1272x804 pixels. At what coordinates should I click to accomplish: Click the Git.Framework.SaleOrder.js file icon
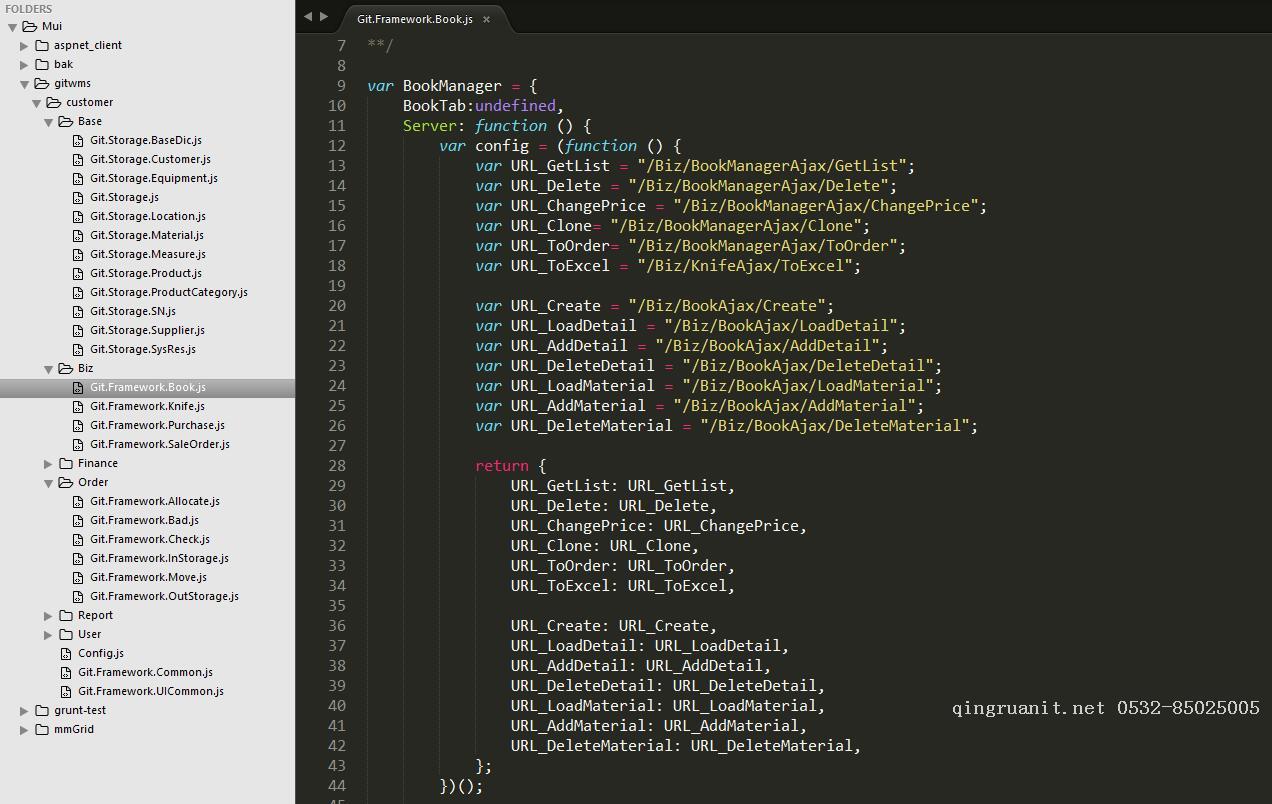(78, 444)
